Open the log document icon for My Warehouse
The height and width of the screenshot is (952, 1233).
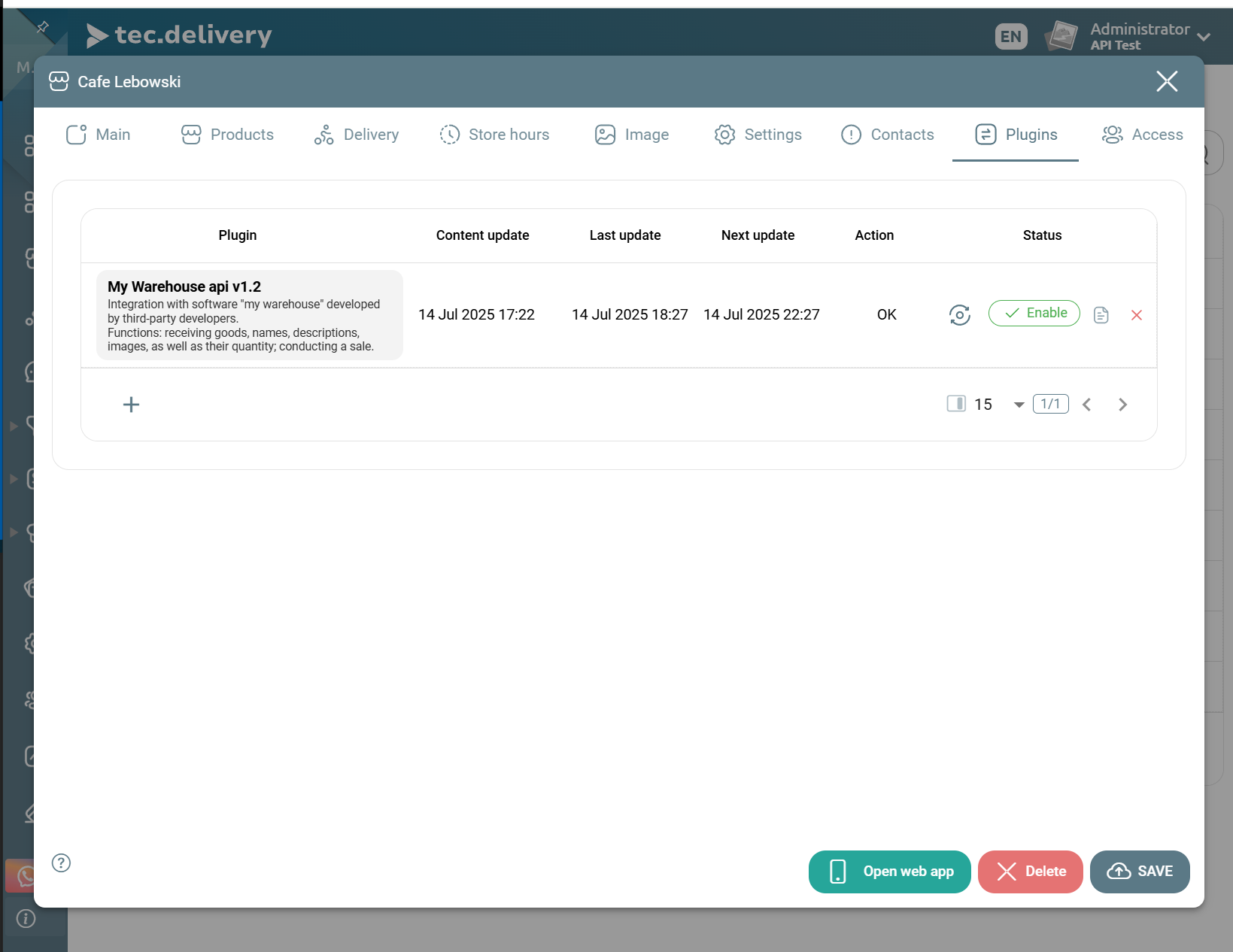[x=1101, y=315]
